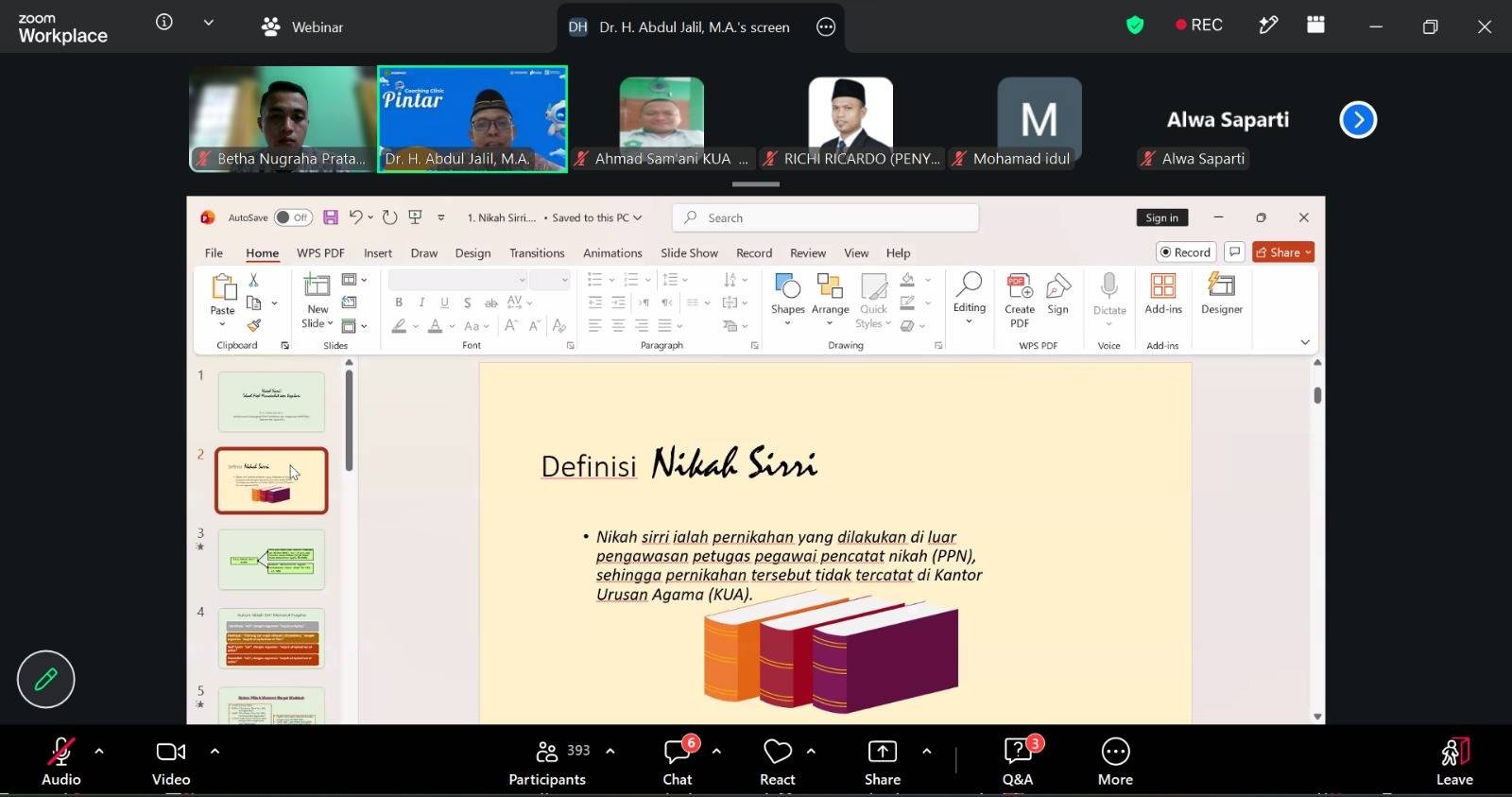Viewport: 1512px width, 797px height.
Task: Switch to the Slide Show tab
Action: [689, 253]
